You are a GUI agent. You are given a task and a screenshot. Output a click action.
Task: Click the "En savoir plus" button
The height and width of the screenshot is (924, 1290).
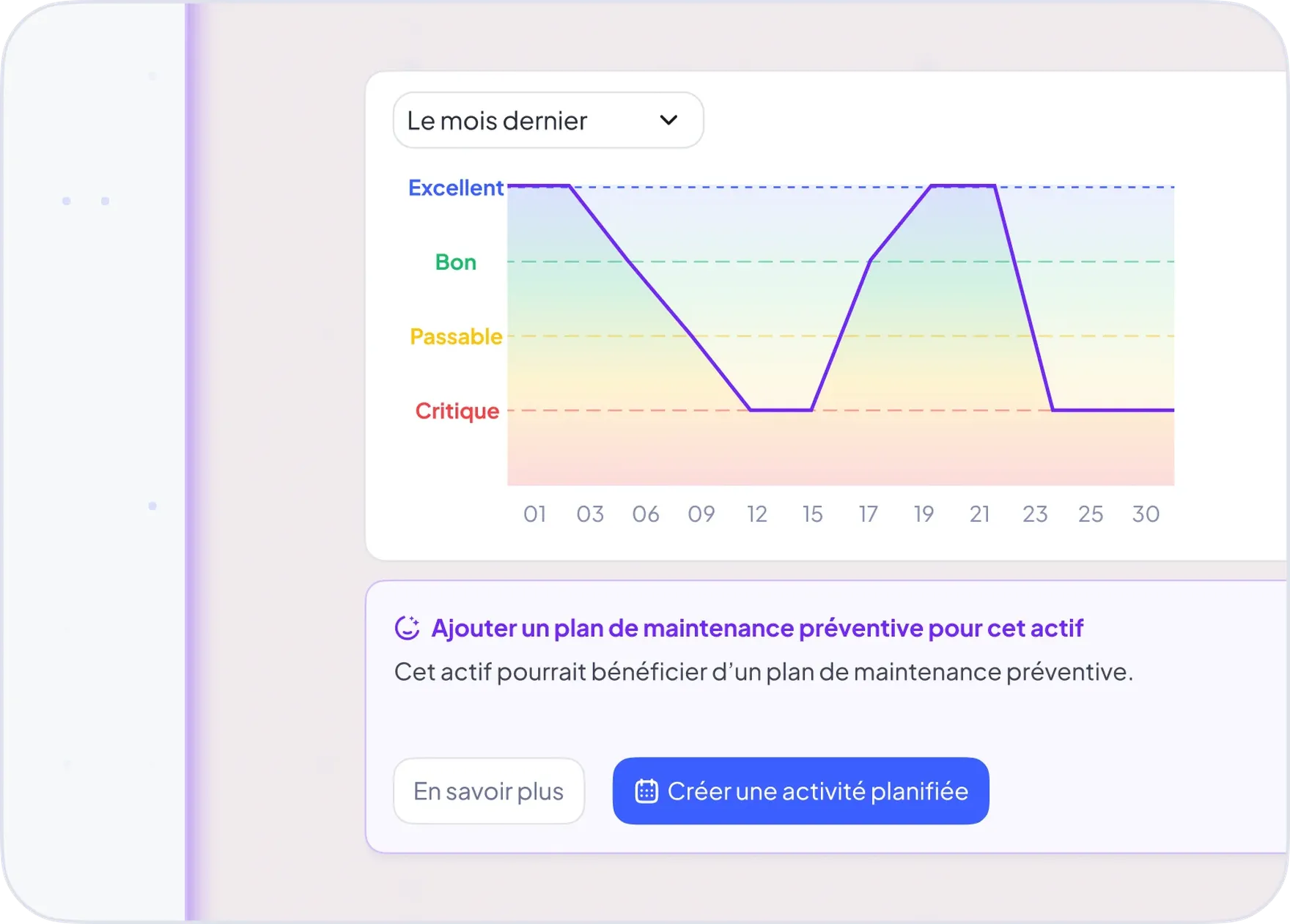(488, 791)
